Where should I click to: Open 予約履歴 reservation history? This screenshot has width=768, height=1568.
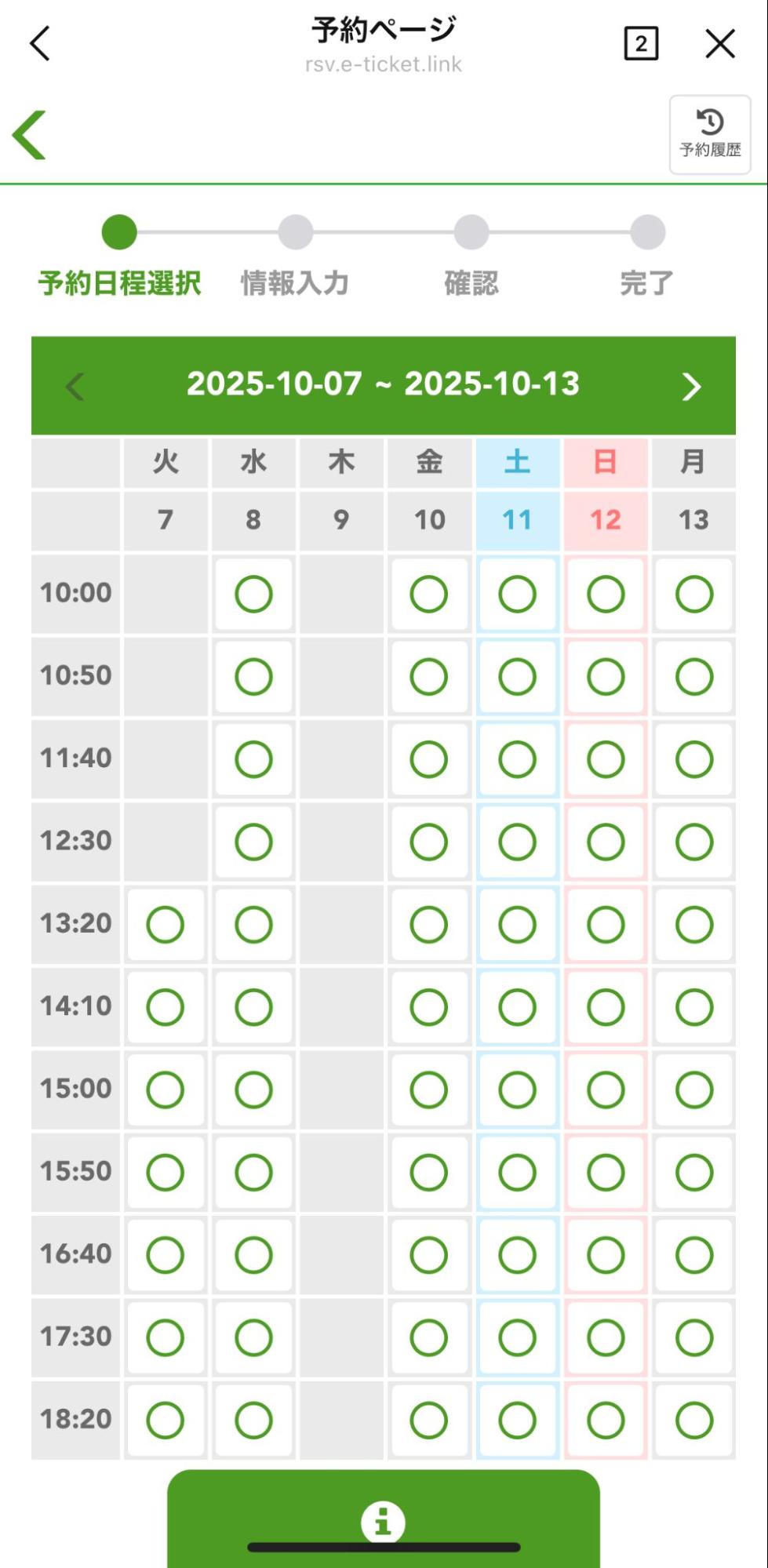[709, 134]
